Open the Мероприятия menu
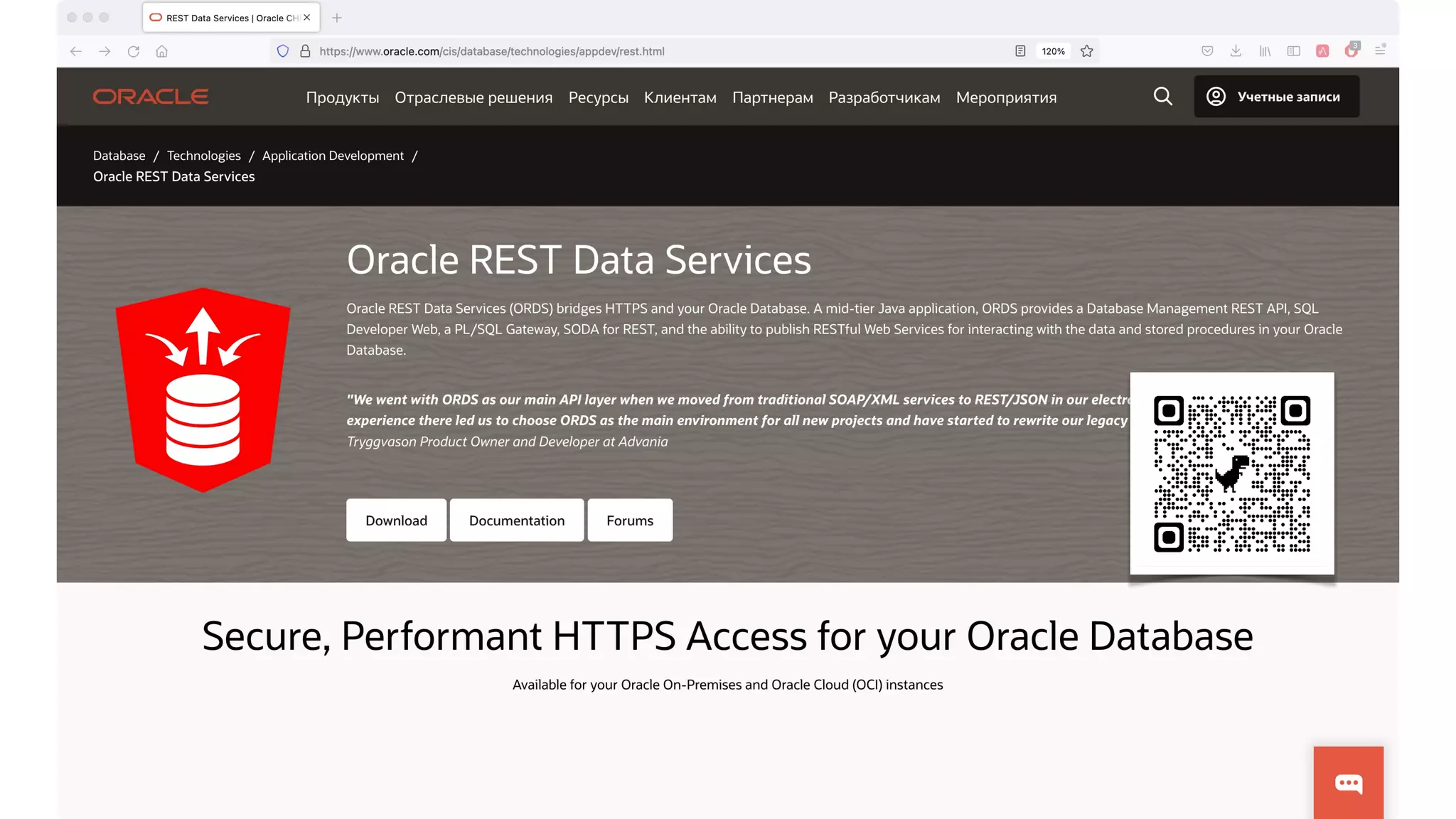 (x=1006, y=97)
